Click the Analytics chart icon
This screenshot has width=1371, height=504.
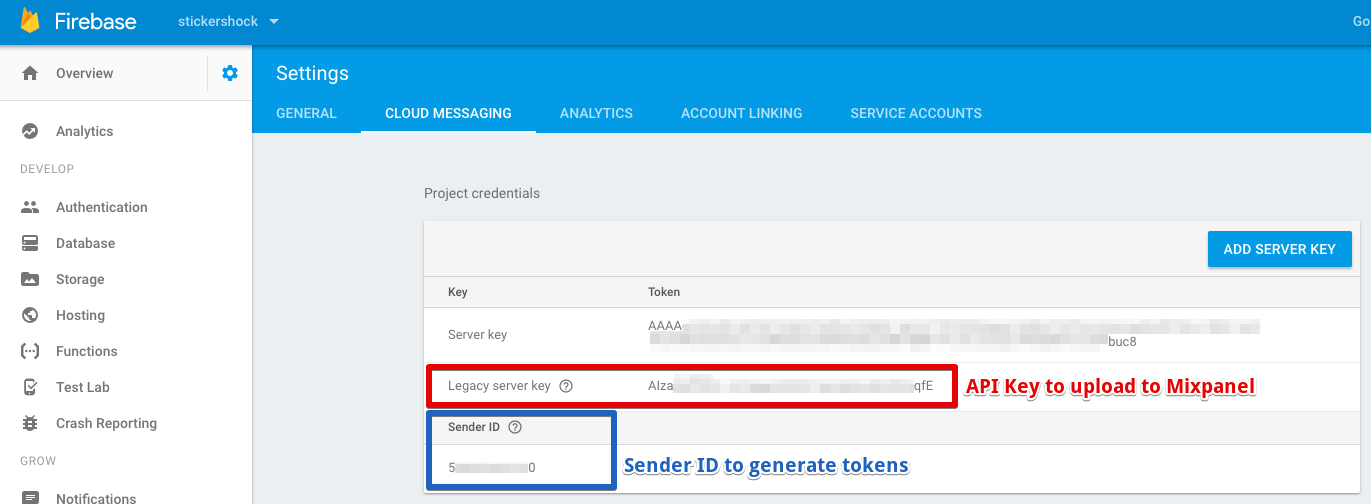point(30,131)
